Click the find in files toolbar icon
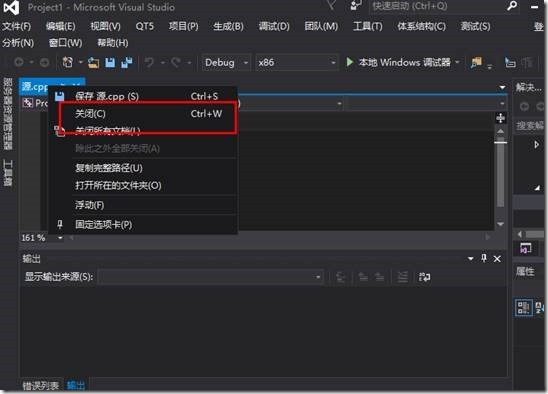 [476, 63]
